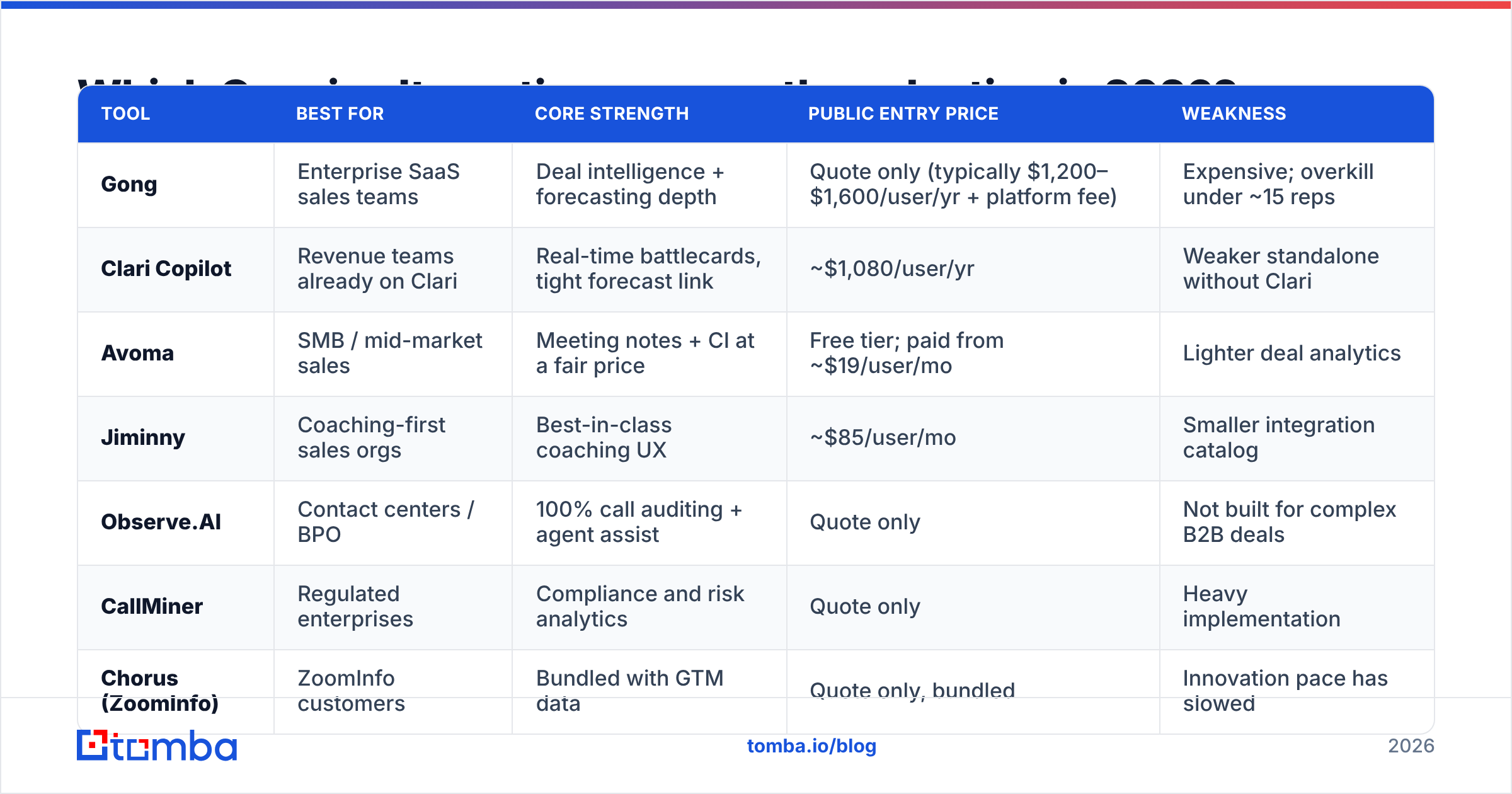Screen dimensions: 1512x794
Task: Click the '~$85/user/mo' price
Action: 883,438
